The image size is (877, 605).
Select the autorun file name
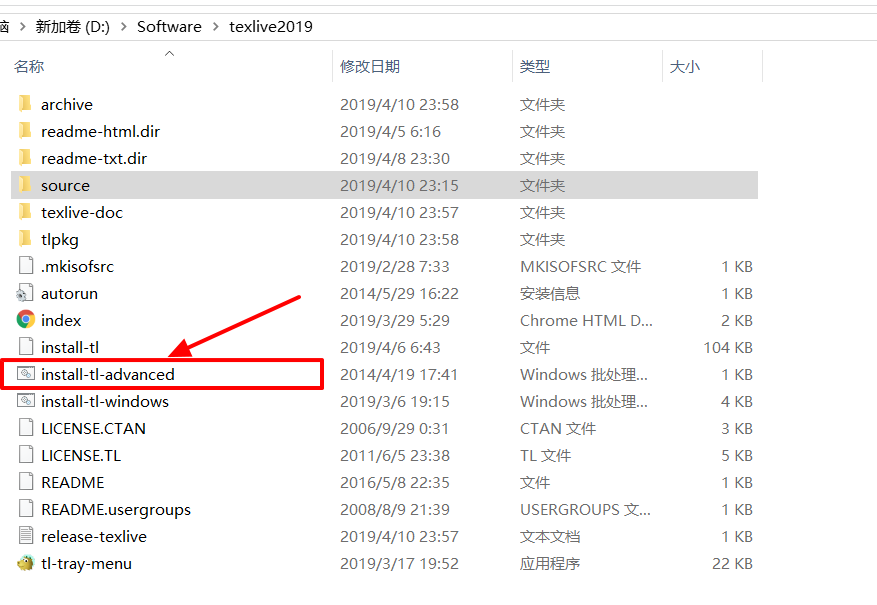pyautogui.click(x=69, y=294)
